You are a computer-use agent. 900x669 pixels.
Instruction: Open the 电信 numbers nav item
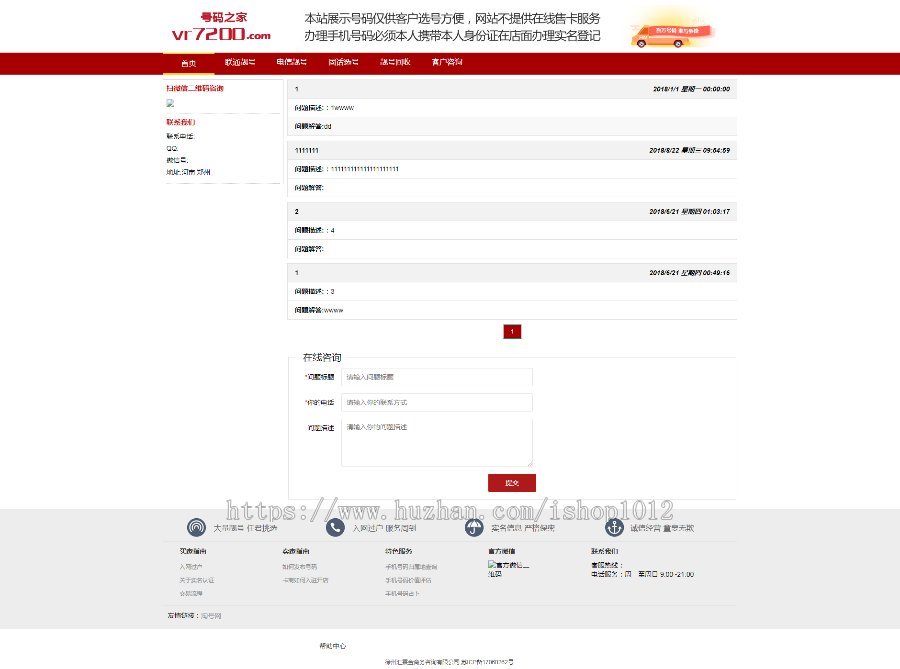pyautogui.click(x=292, y=62)
